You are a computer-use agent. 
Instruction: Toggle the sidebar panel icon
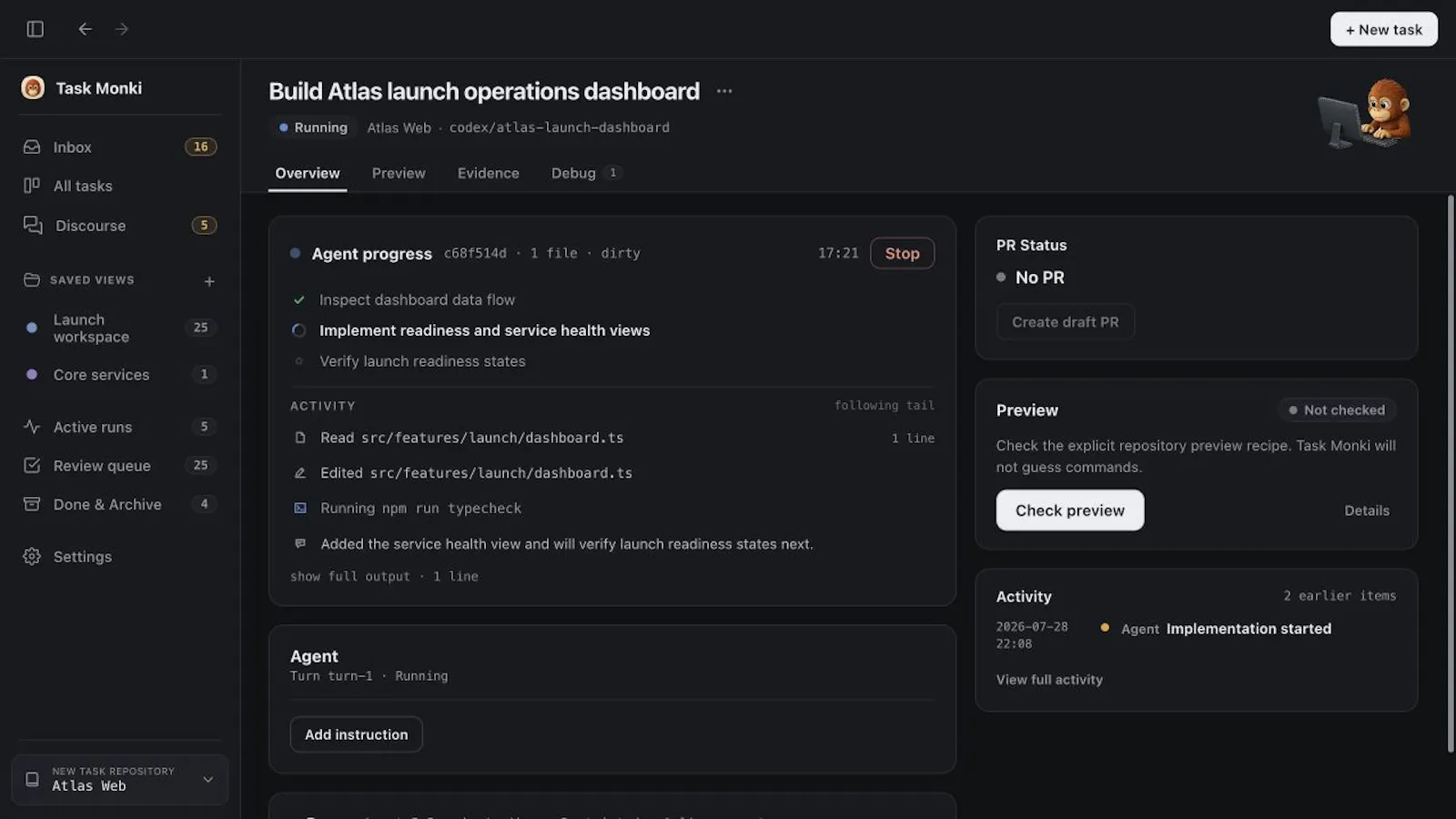[35, 29]
